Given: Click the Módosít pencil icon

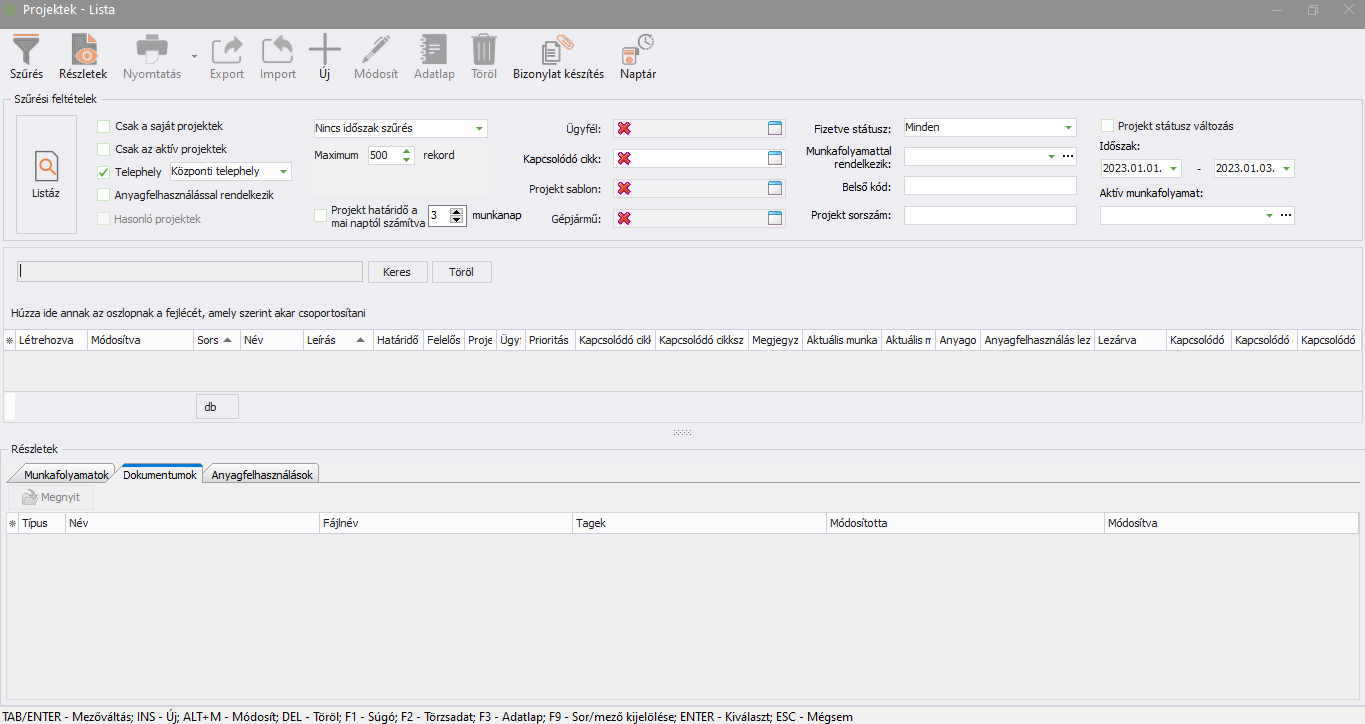Looking at the screenshot, I should pos(376,57).
